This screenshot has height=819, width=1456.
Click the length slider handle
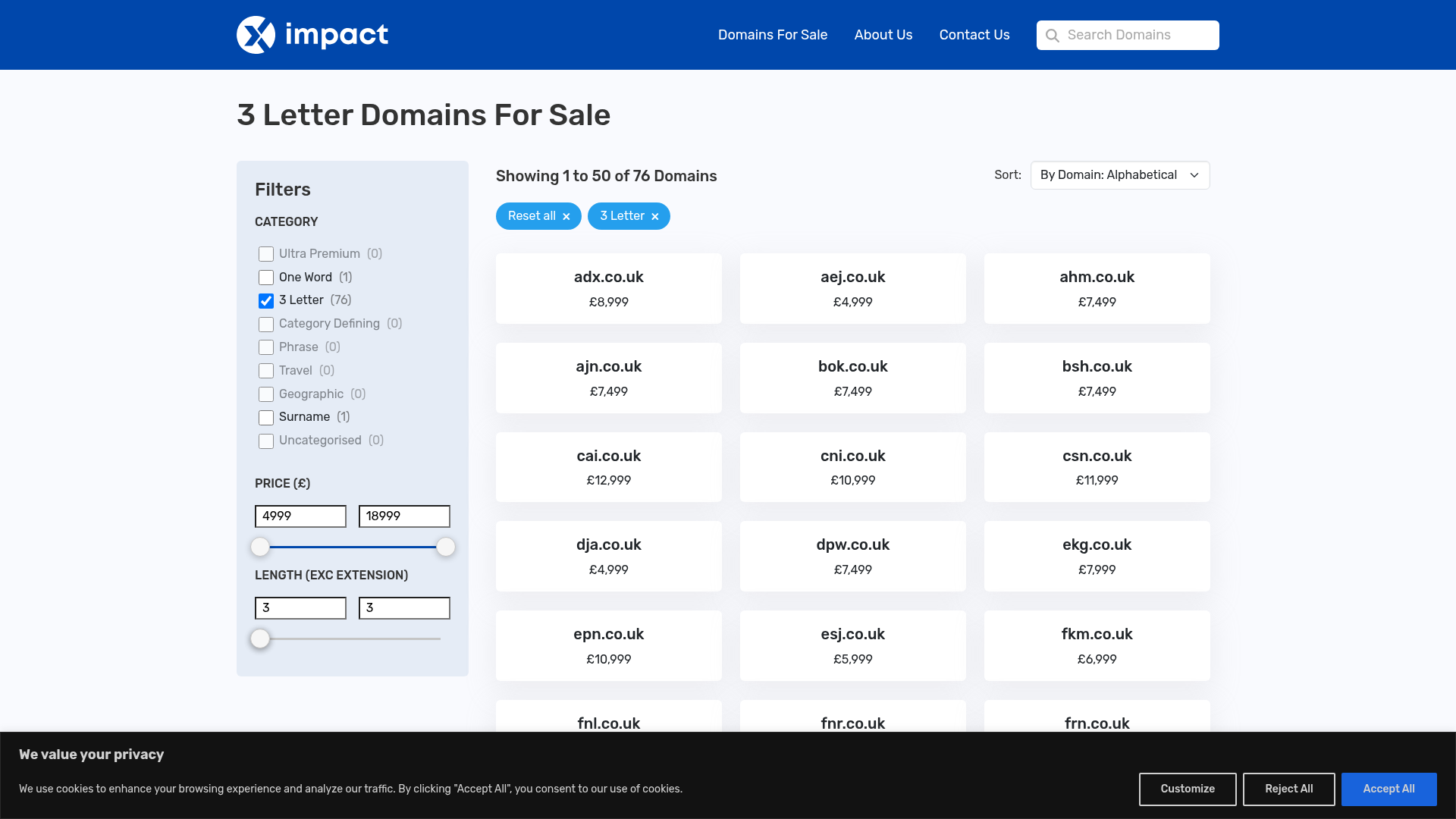(x=260, y=639)
